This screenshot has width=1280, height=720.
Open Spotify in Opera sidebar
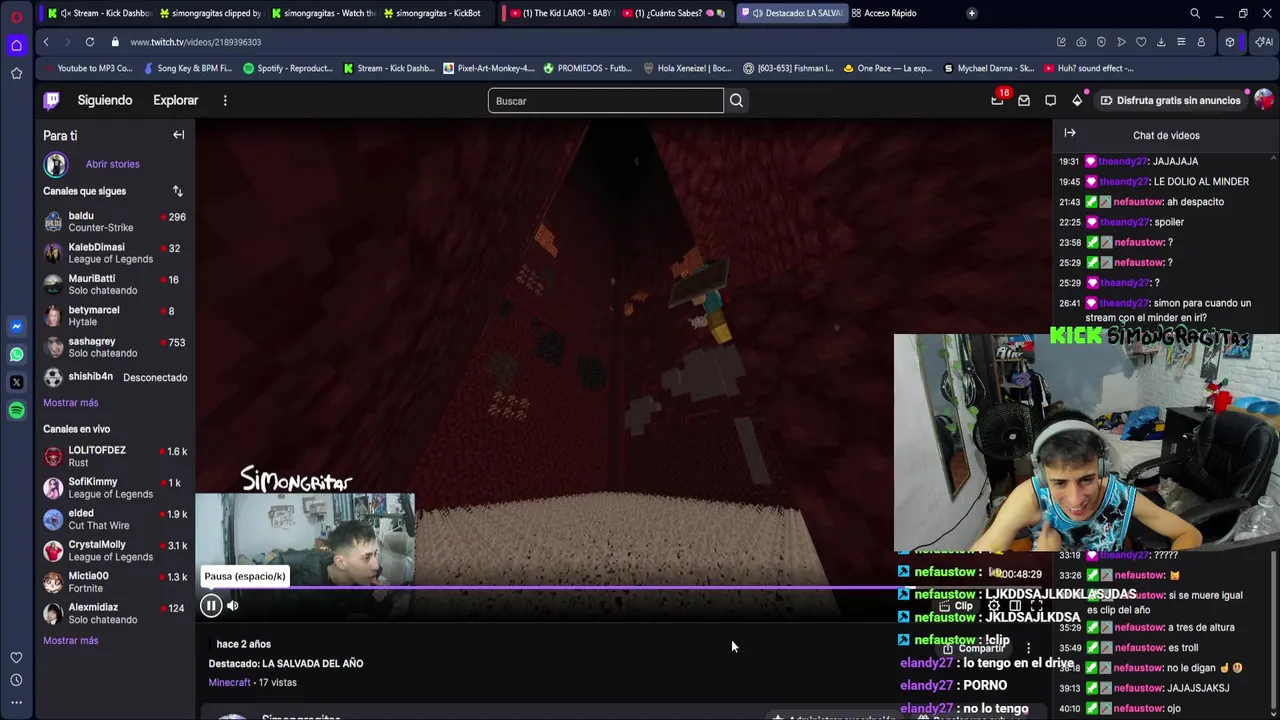coord(16,410)
